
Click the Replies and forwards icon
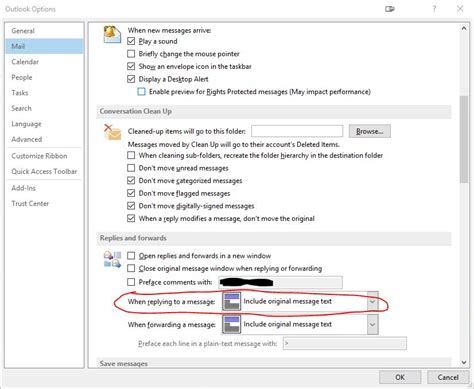[x=112, y=259]
